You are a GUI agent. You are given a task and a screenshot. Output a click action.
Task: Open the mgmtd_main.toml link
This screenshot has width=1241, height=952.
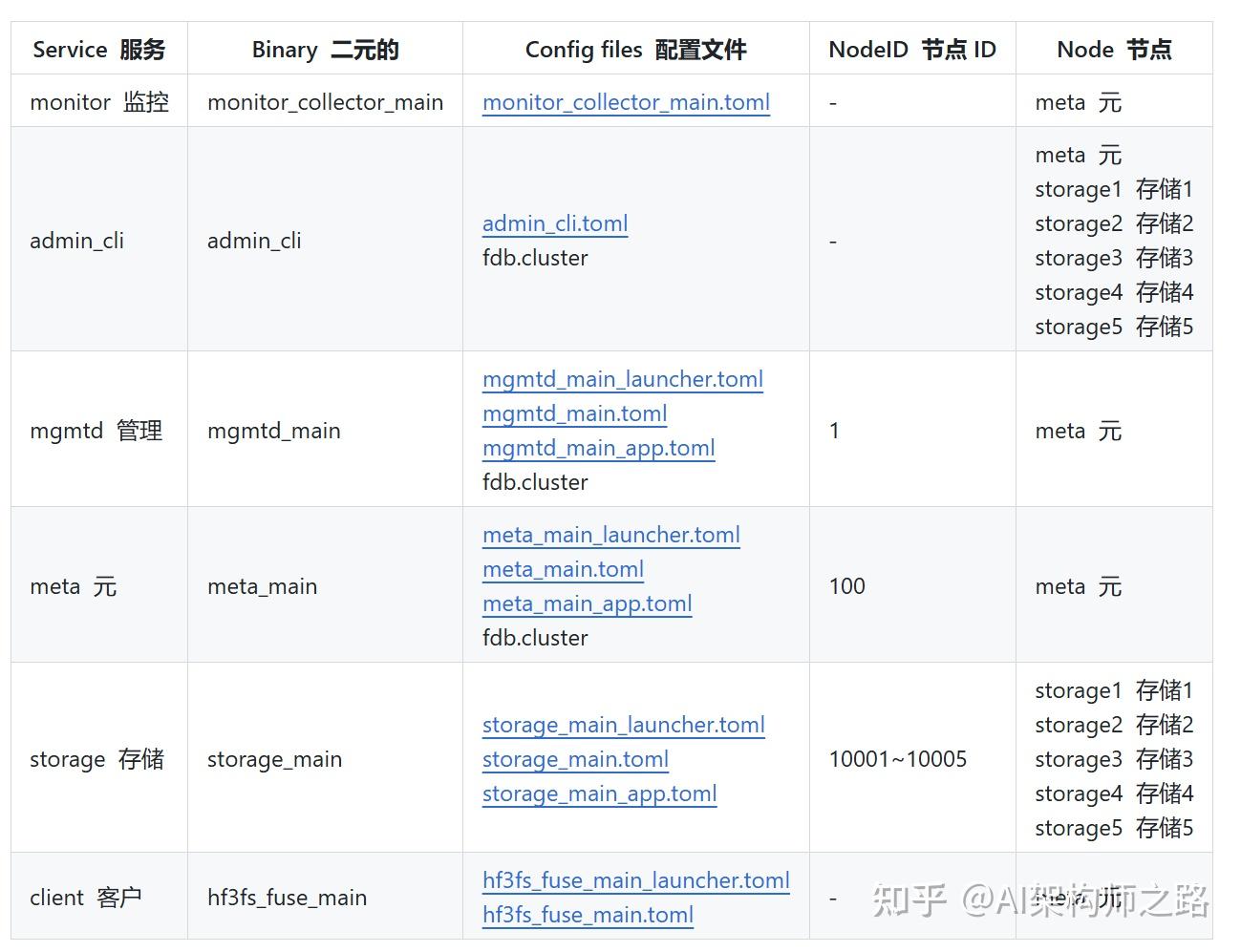(574, 413)
